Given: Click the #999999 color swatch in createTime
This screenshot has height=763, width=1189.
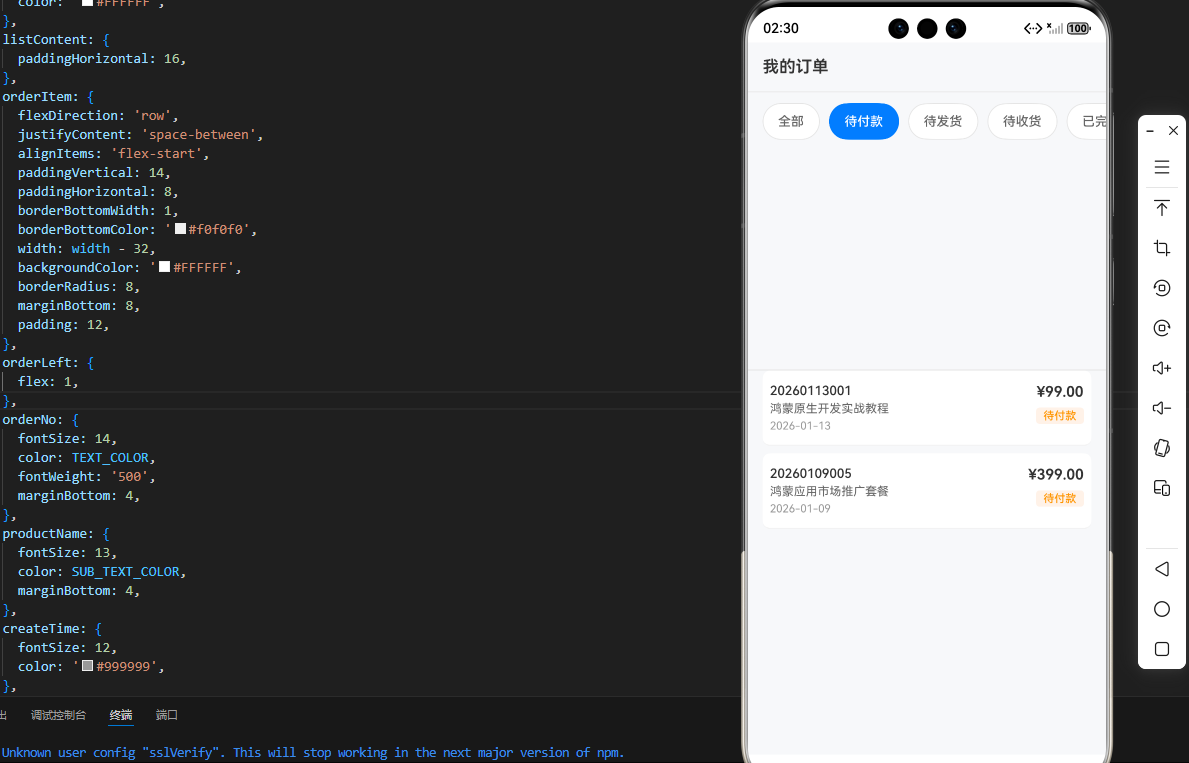Looking at the screenshot, I should pos(87,666).
